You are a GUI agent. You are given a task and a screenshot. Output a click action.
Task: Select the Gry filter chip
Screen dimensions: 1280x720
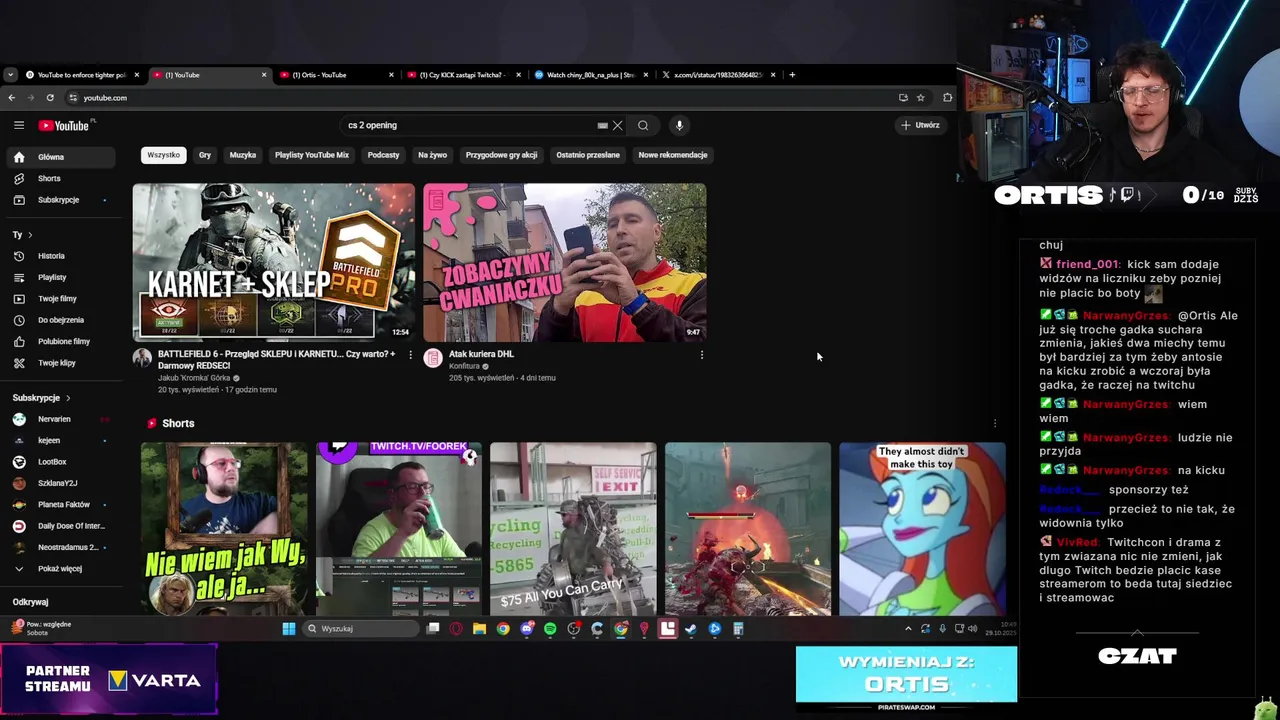(205, 155)
